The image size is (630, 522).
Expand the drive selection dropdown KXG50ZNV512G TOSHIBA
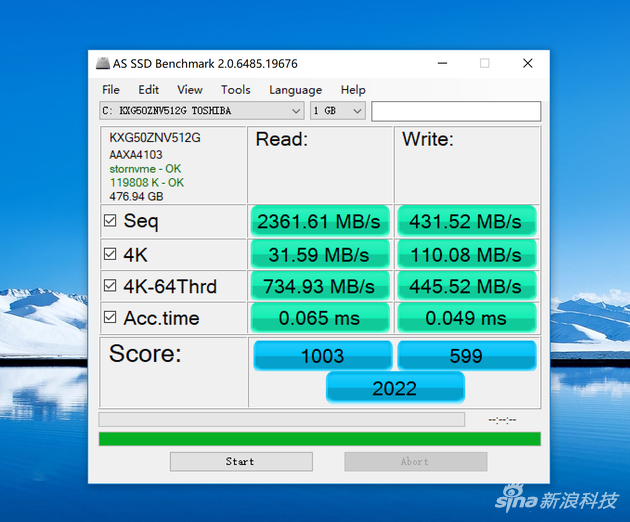point(202,111)
